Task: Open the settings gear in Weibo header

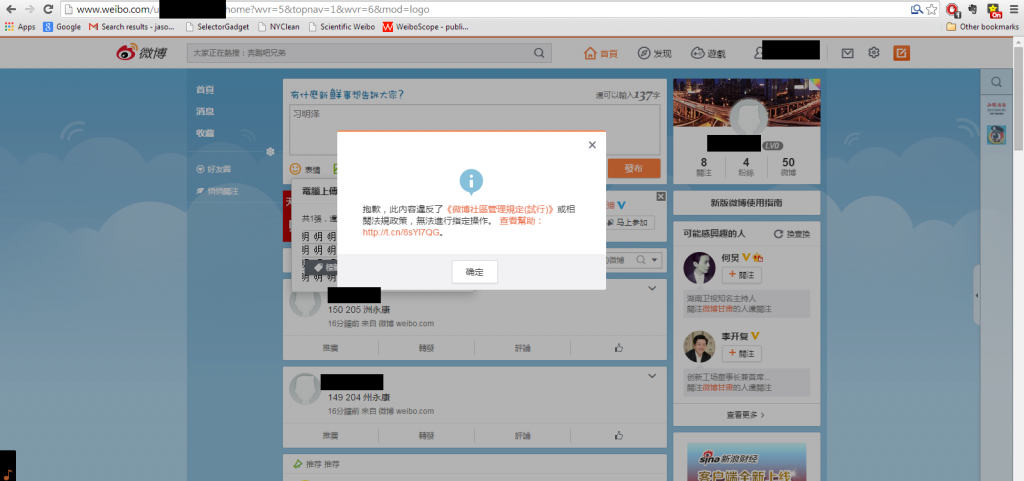Action: (874, 52)
